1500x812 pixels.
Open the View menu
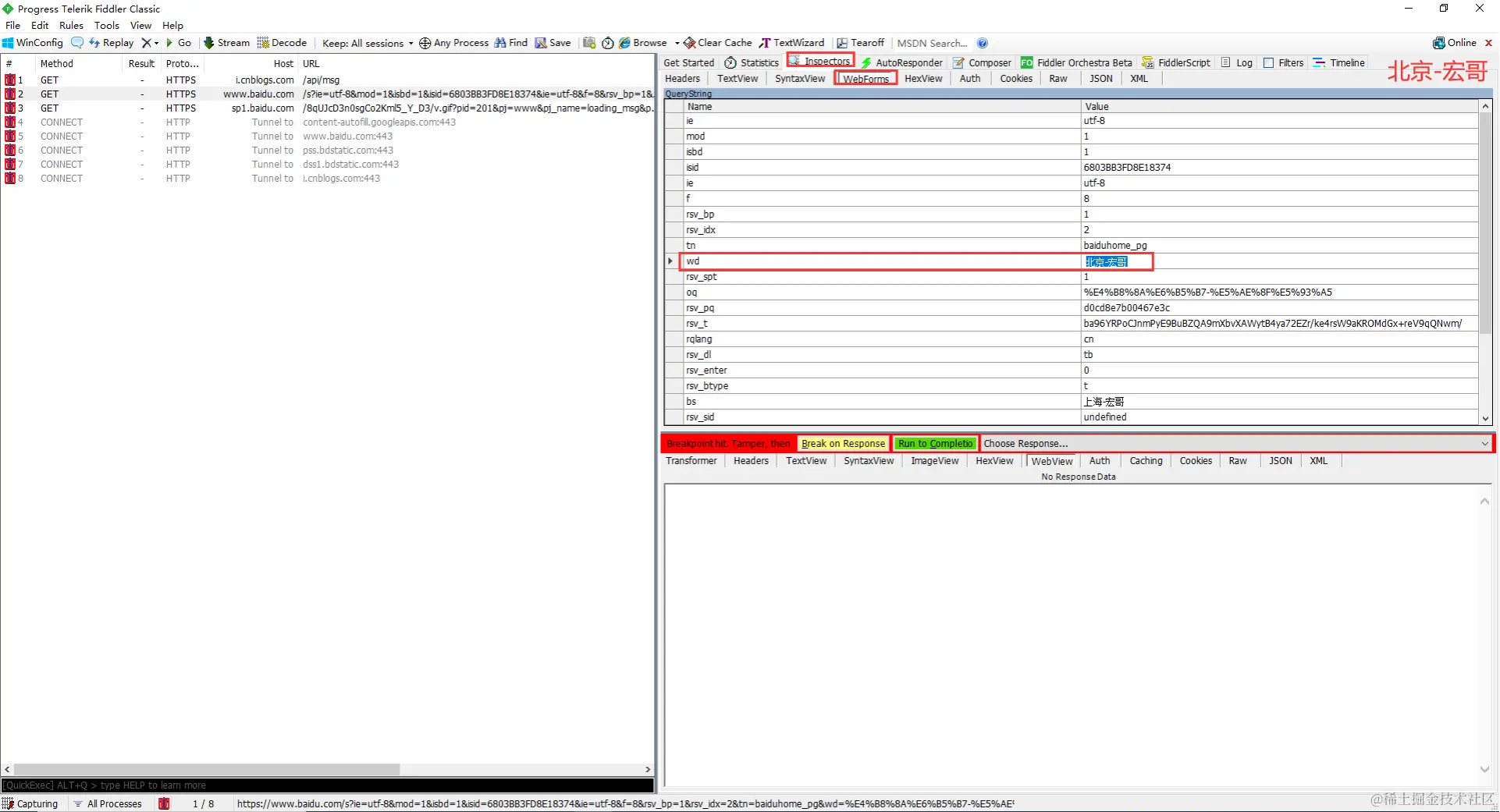140,25
